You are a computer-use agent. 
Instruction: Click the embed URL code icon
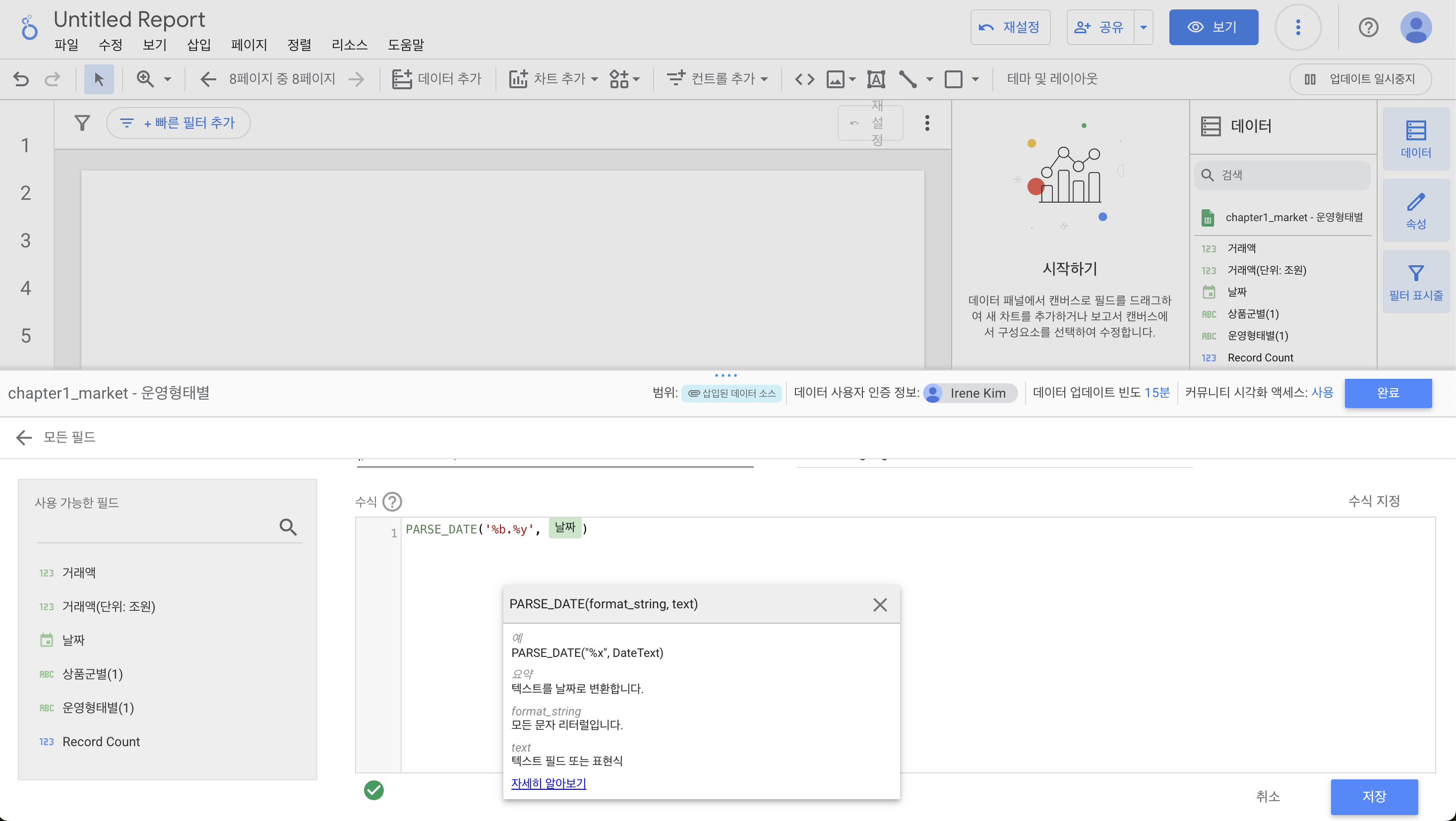pyautogui.click(x=804, y=79)
